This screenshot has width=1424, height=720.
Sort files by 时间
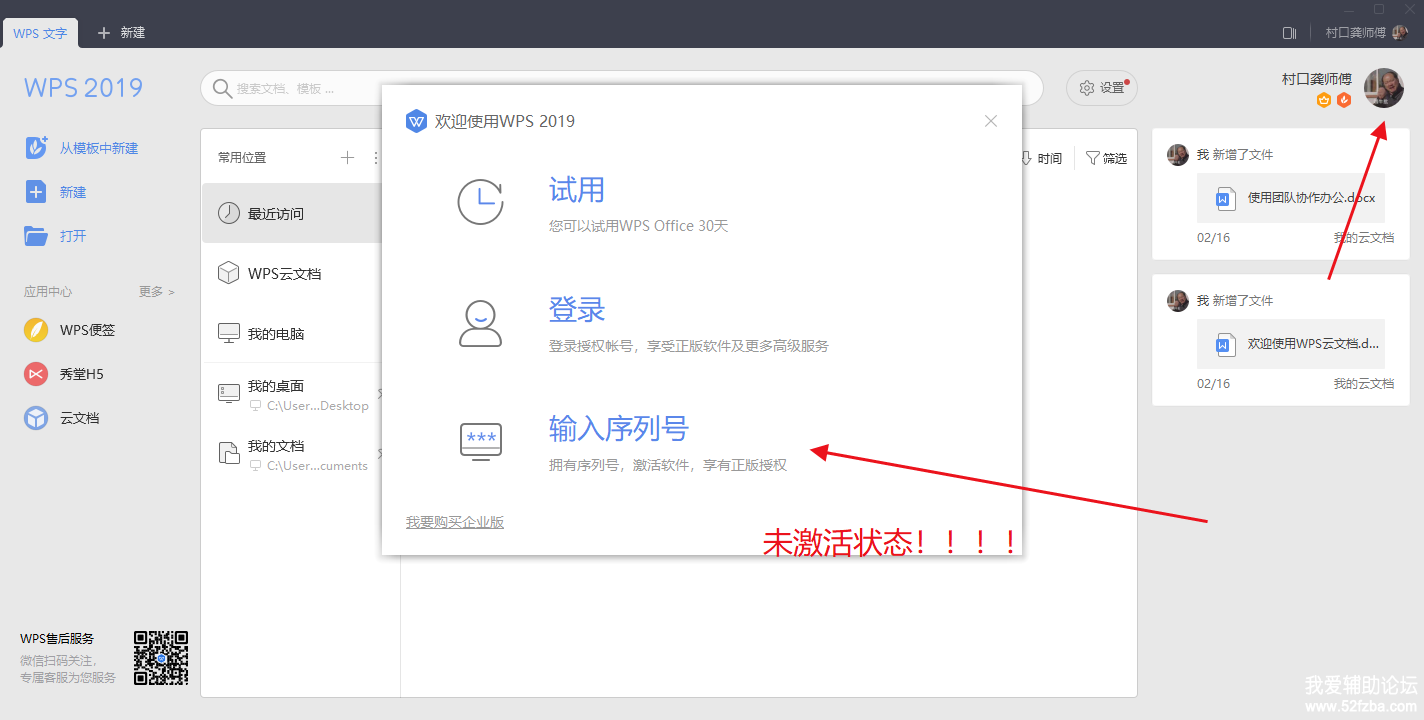pos(1041,158)
